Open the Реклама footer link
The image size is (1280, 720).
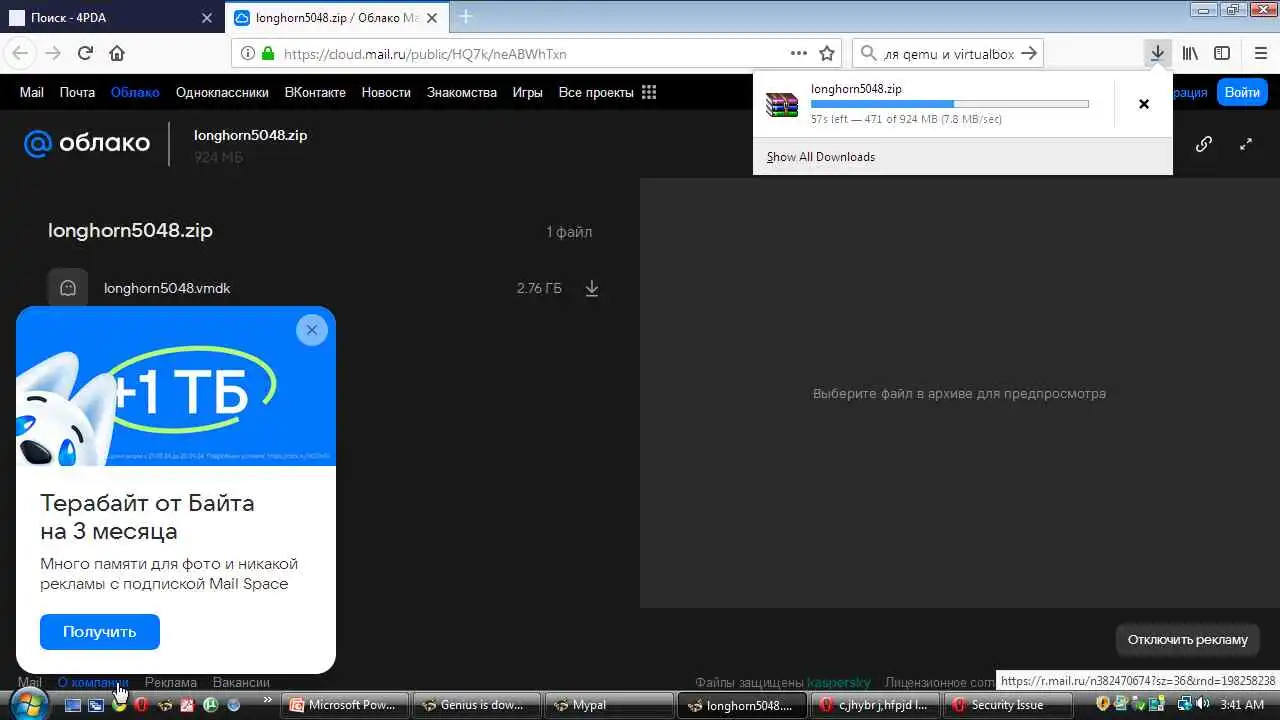coord(171,682)
